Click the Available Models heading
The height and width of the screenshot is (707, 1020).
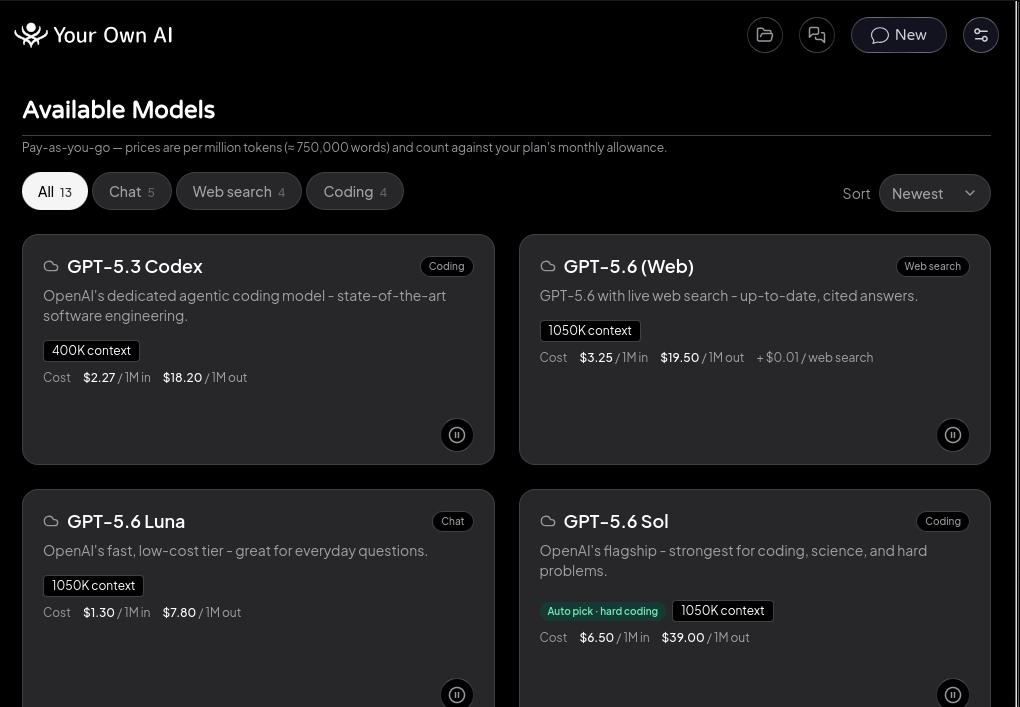coord(118,110)
